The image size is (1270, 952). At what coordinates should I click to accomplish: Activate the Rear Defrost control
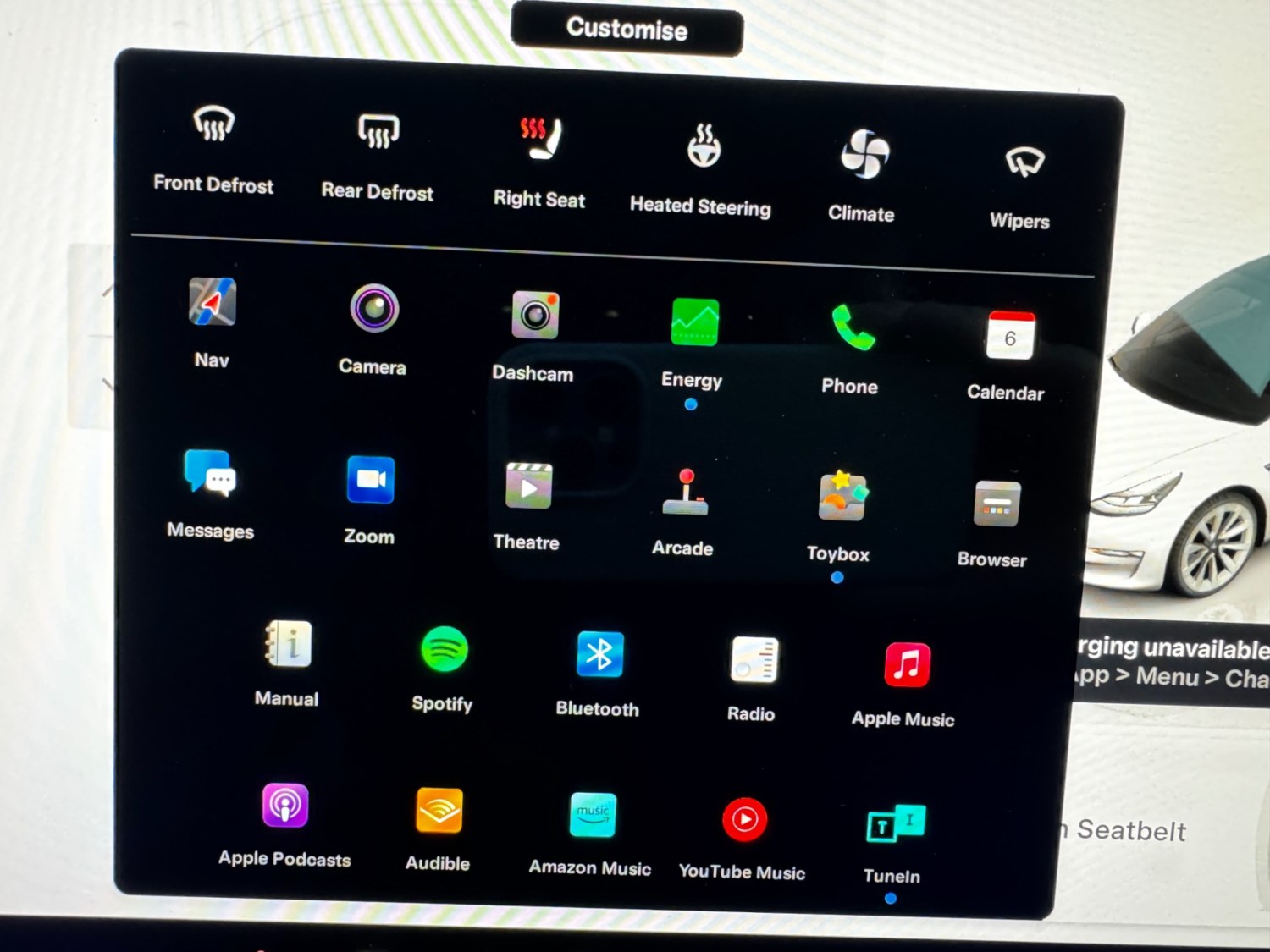pos(378,131)
